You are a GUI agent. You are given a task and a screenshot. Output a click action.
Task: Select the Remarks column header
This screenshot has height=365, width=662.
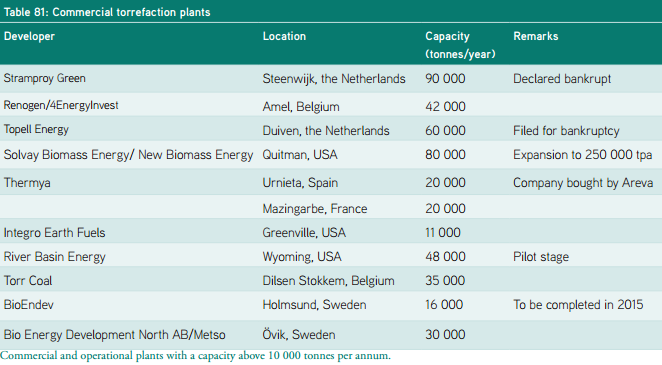click(x=535, y=36)
